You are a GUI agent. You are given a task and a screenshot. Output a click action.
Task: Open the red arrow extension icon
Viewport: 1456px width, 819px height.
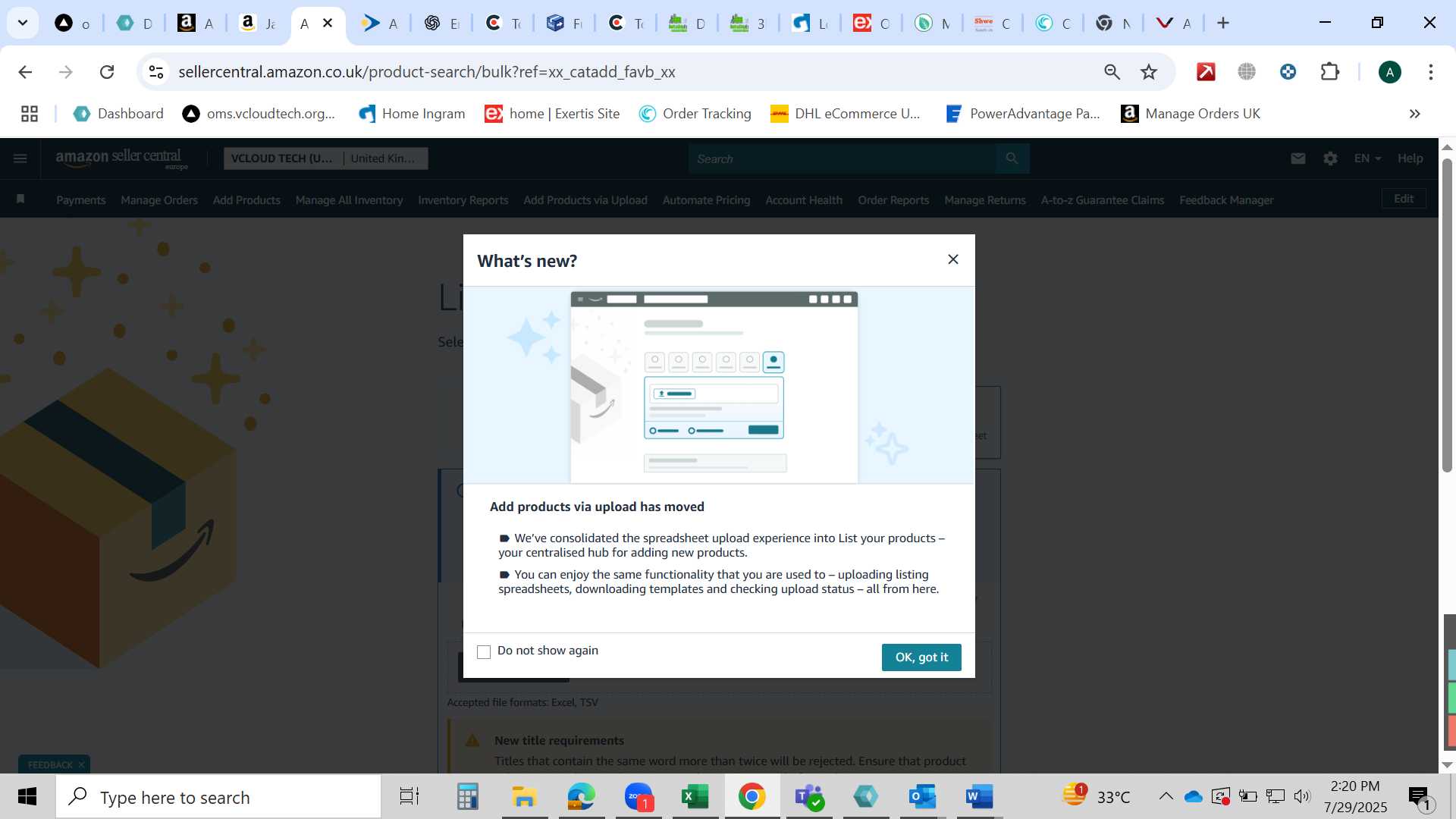pos(1206,72)
